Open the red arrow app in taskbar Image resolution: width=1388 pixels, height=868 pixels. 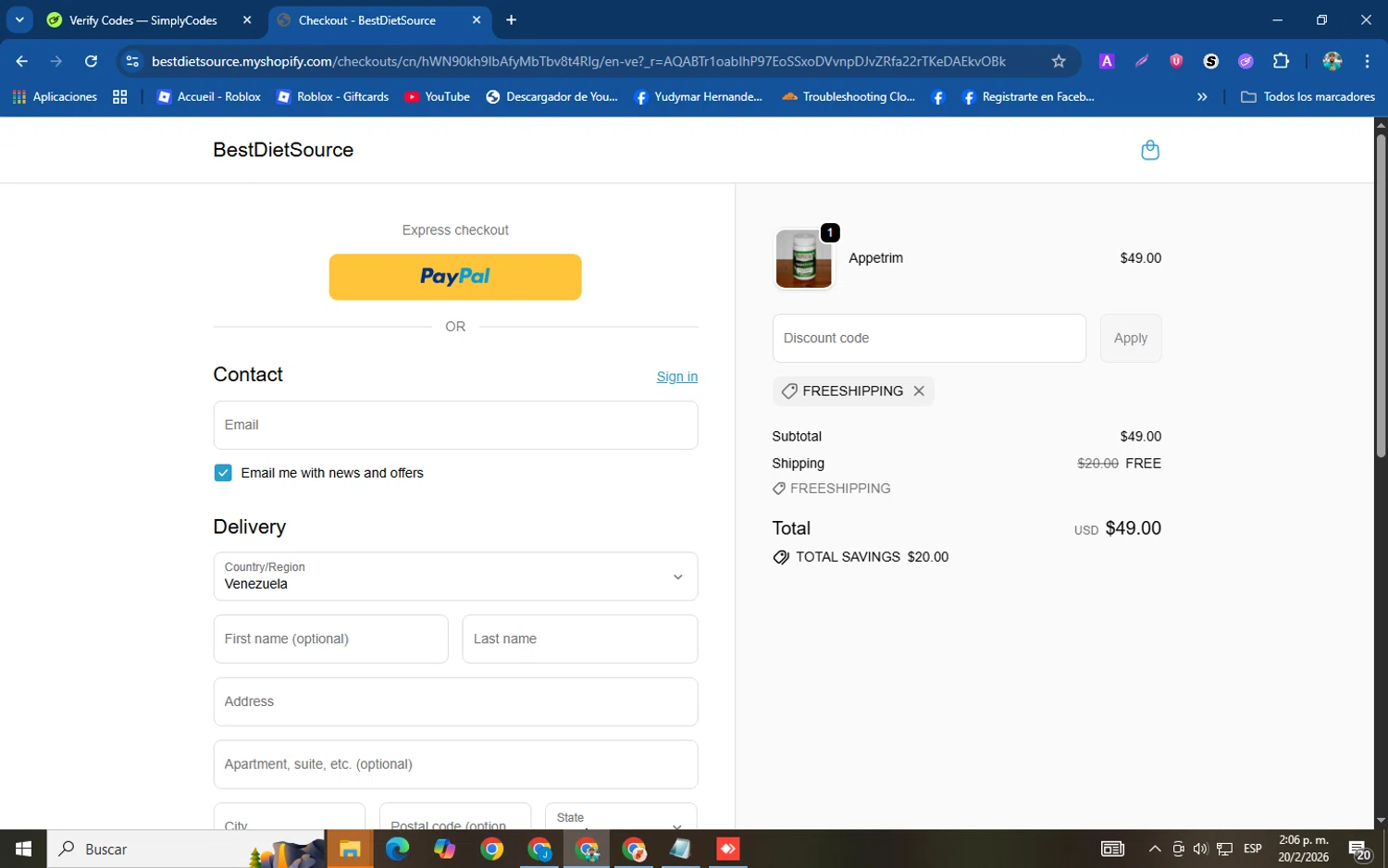point(728,849)
